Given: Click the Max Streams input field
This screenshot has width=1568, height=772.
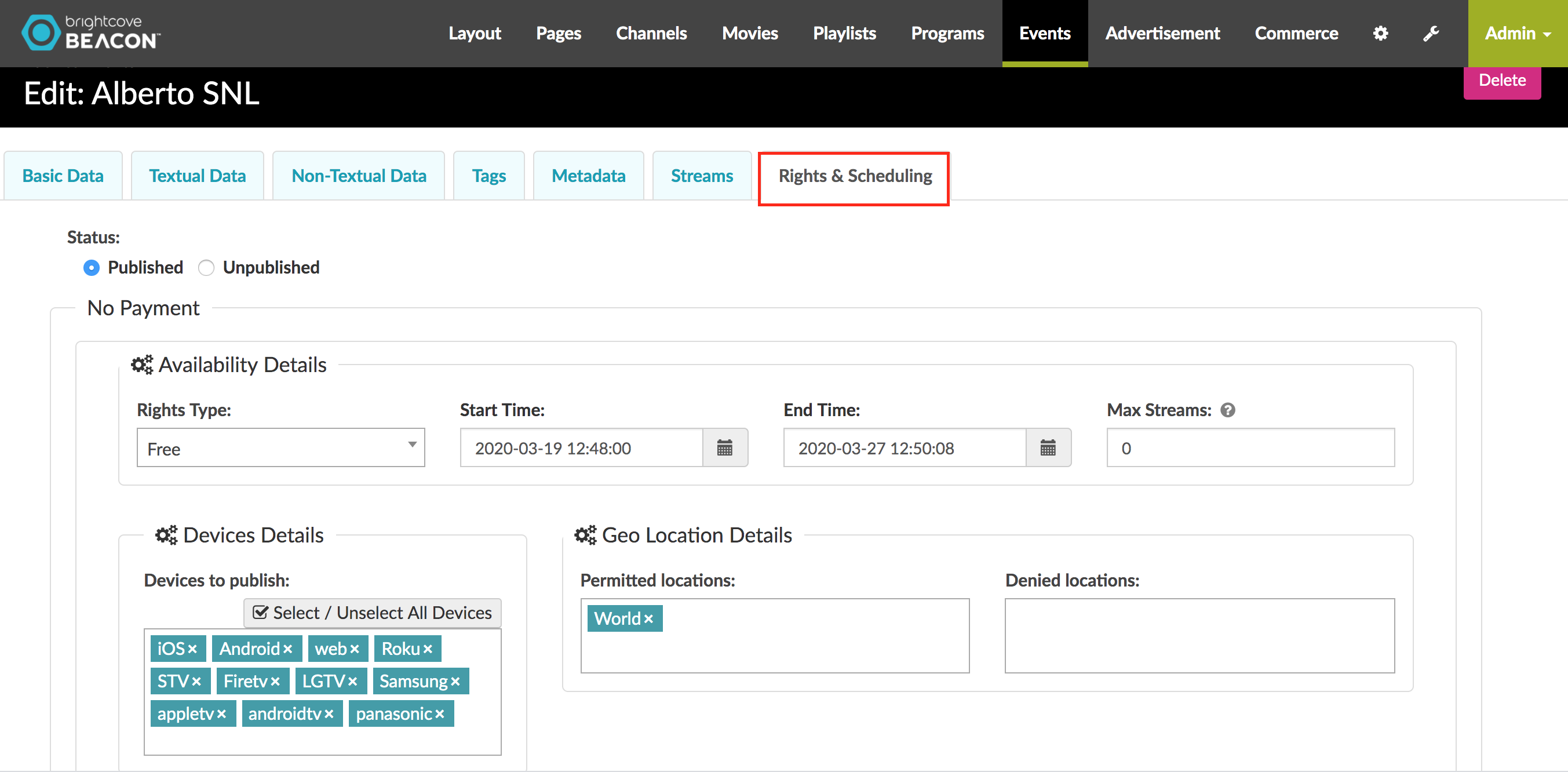Looking at the screenshot, I should click(x=1250, y=448).
